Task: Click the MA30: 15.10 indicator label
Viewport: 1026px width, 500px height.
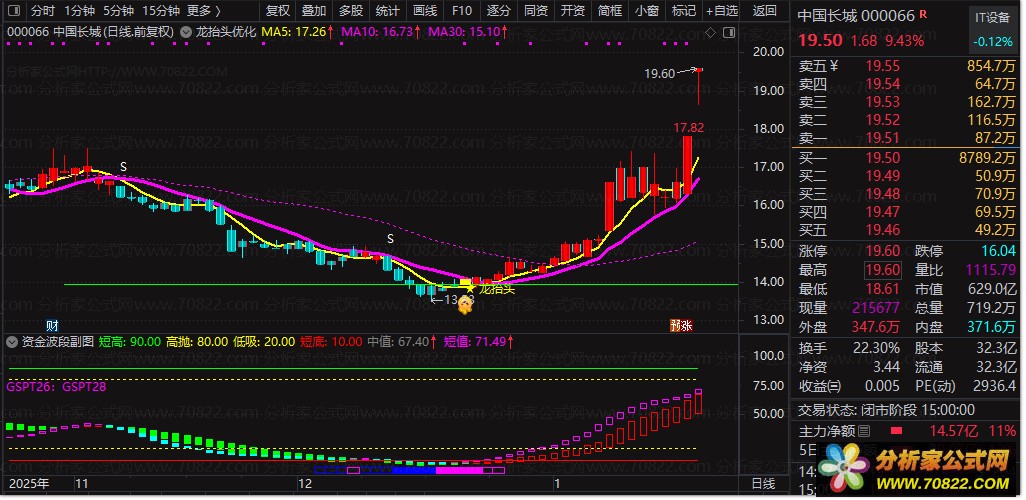Action: click(468, 31)
